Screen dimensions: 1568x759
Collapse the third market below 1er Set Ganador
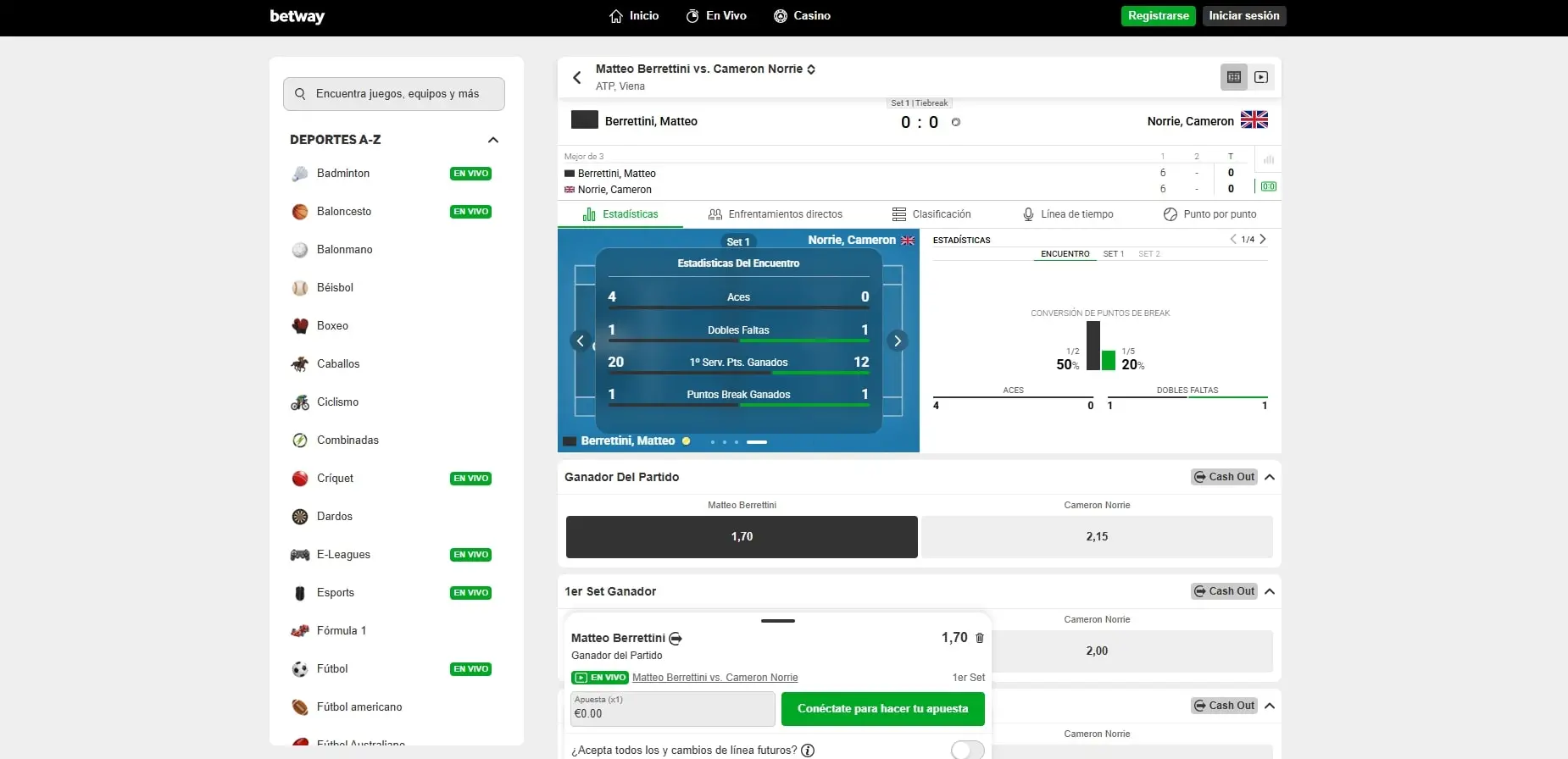(x=1270, y=706)
